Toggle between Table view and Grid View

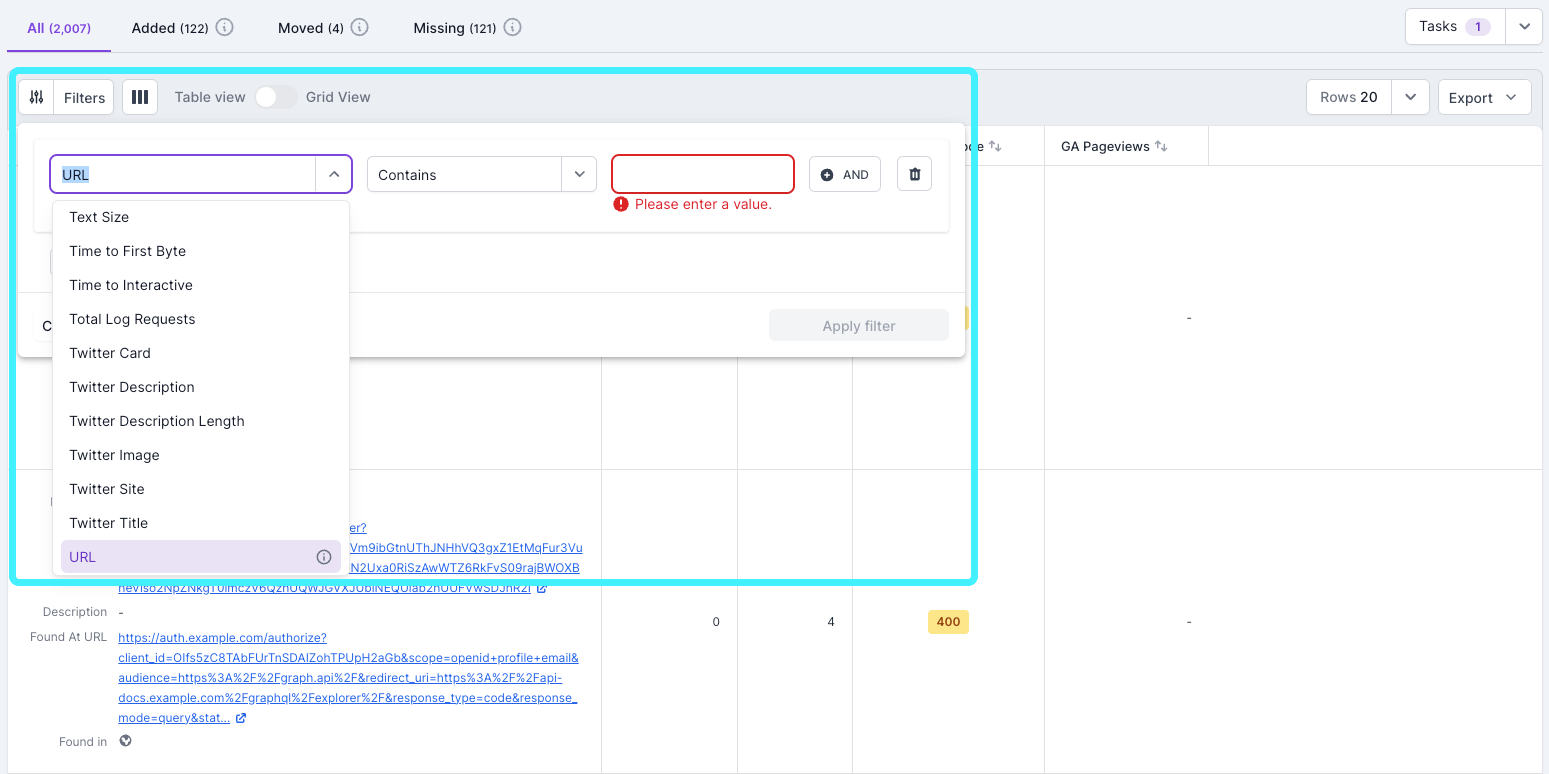tap(275, 97)
